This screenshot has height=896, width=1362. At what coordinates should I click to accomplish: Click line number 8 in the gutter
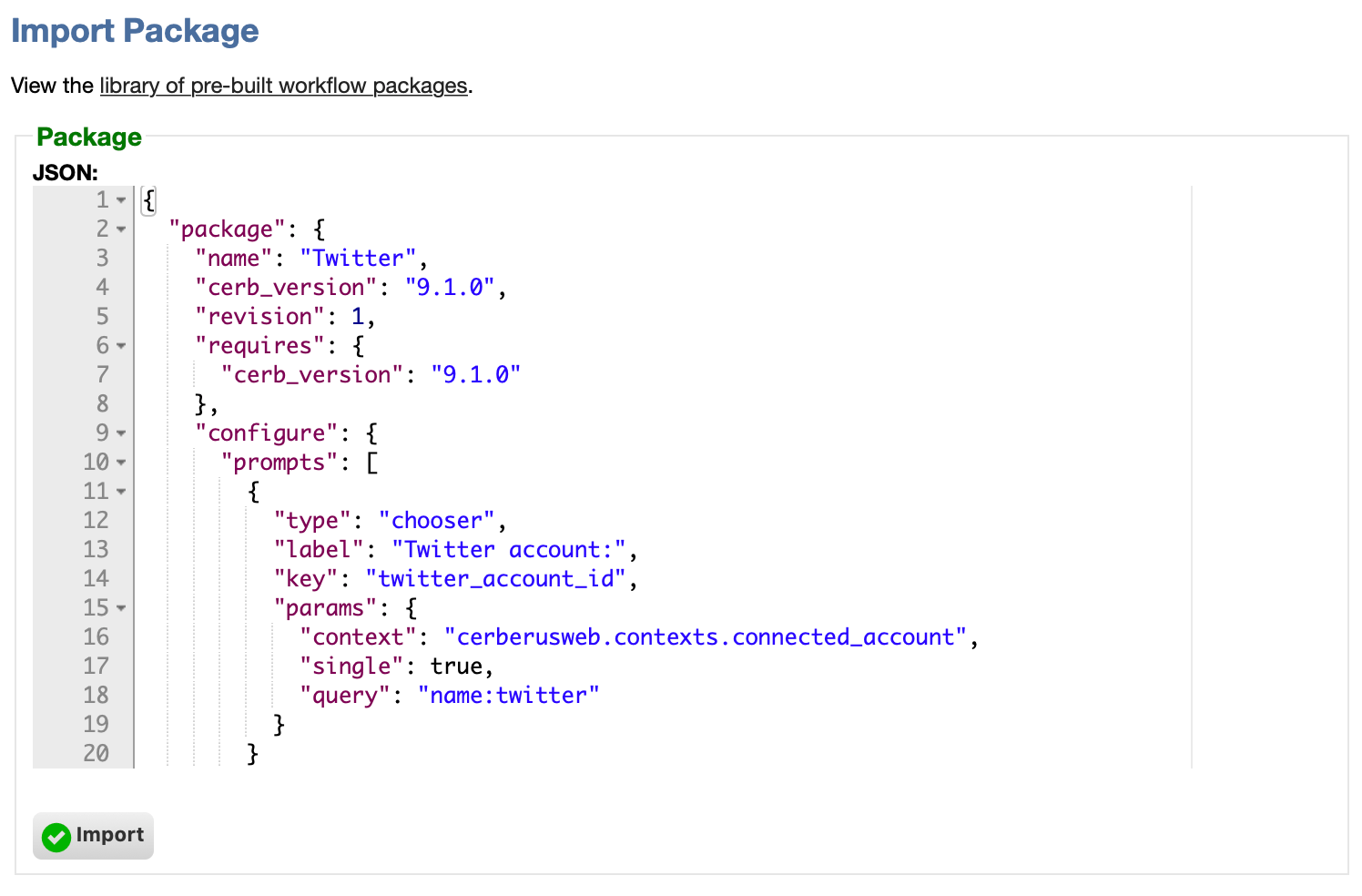[102, 404]
